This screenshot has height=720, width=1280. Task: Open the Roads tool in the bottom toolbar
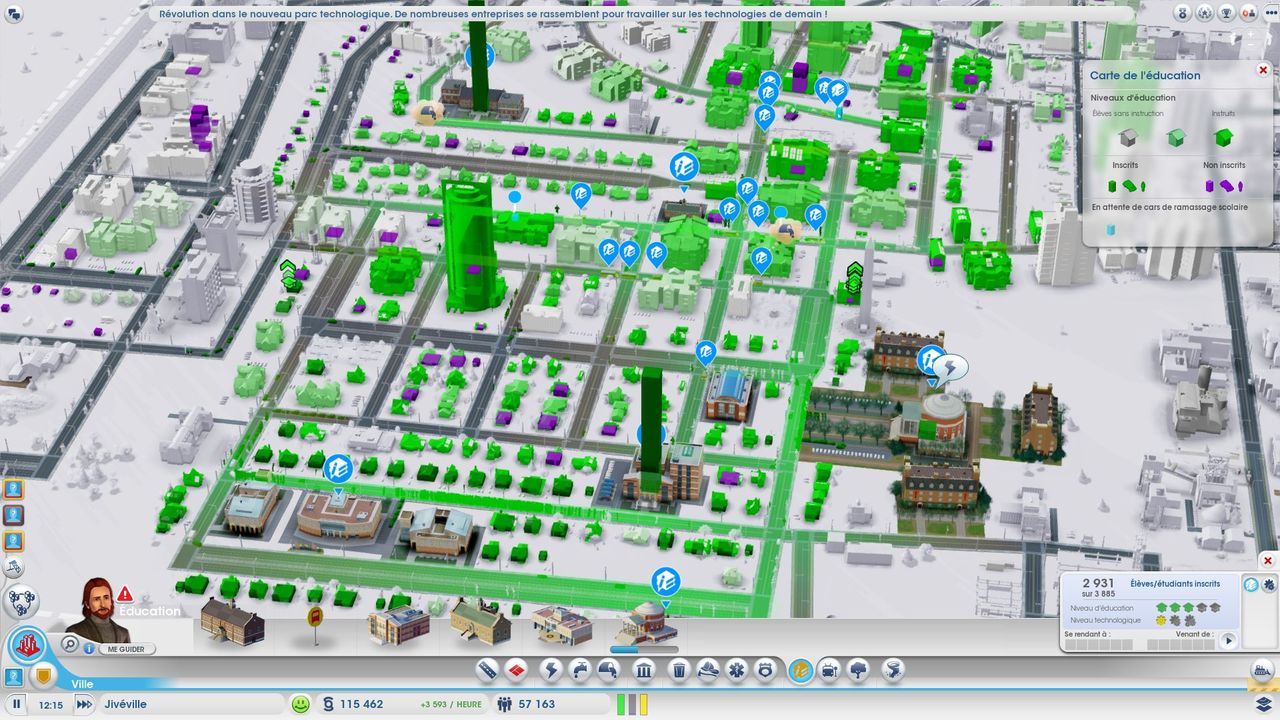click(x=487, y=670)
